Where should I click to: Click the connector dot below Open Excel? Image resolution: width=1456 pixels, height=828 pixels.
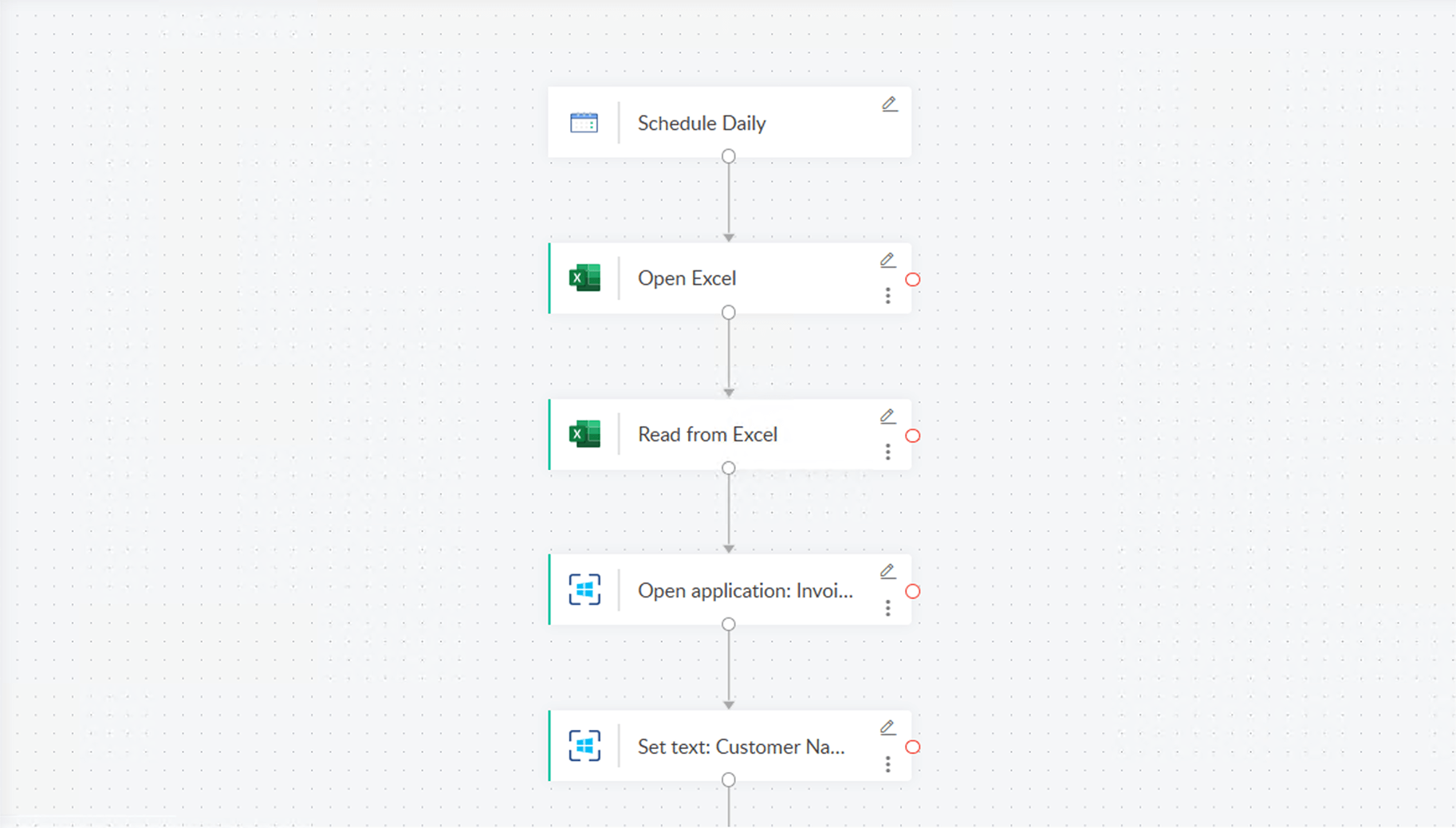pos(728,312)
